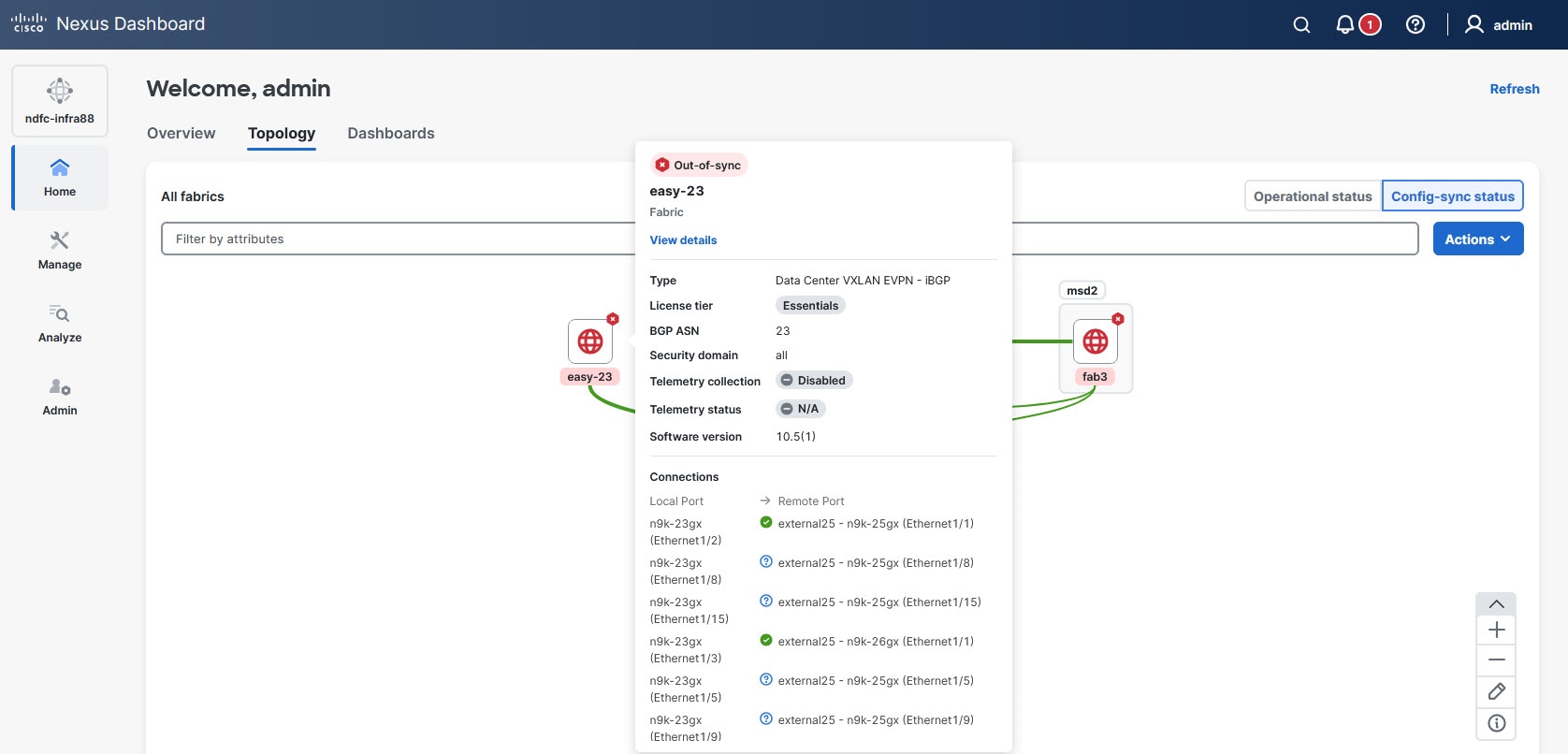Click the fab3 node label
This screenshot has width=1568, height=754.
[x=1095, y=377]
